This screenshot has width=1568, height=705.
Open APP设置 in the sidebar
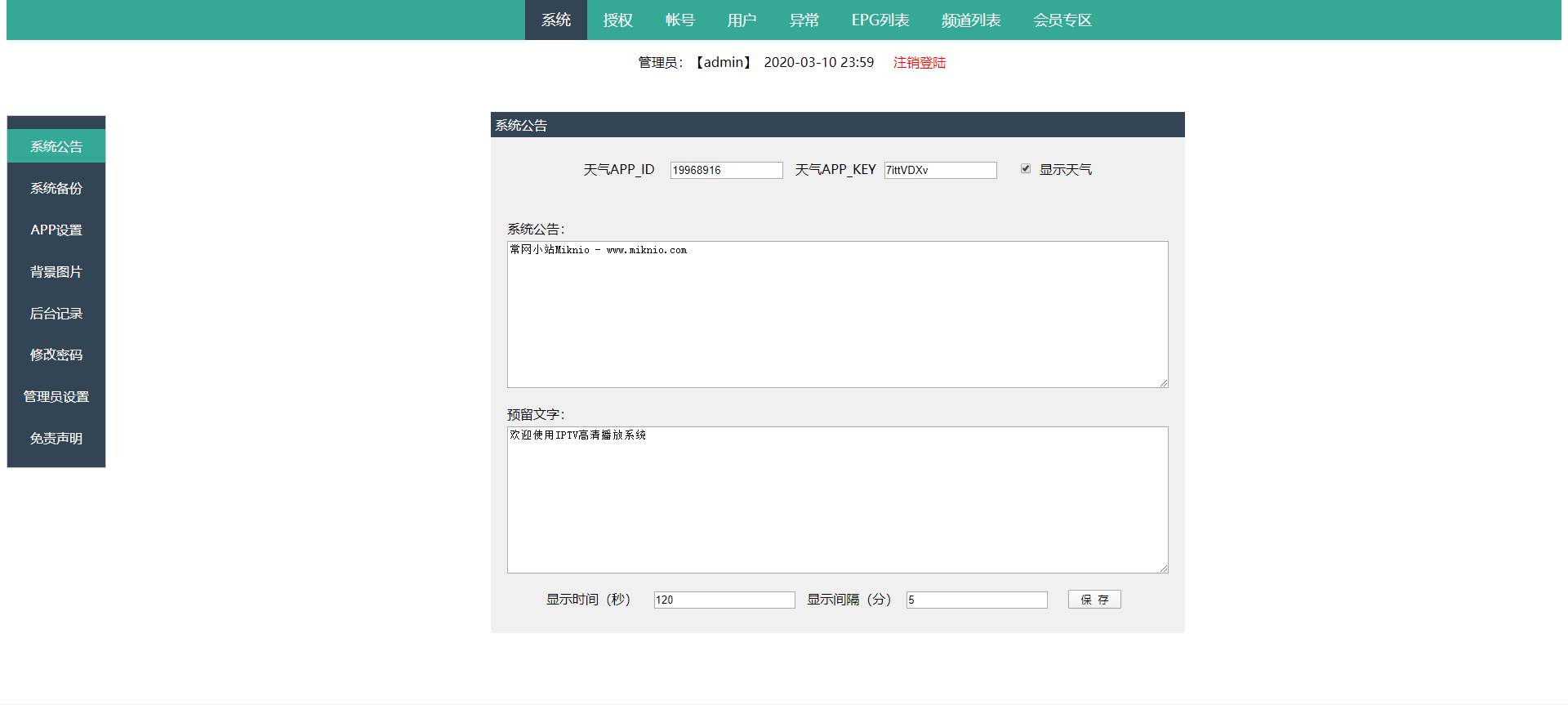[56, 230]
